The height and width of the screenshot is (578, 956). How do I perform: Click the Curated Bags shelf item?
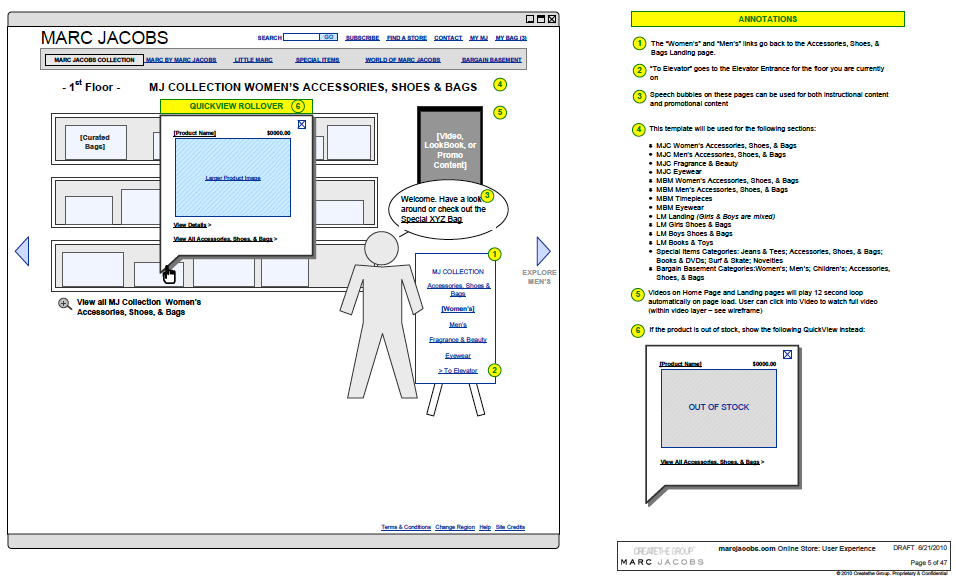(x=95, y=142)
